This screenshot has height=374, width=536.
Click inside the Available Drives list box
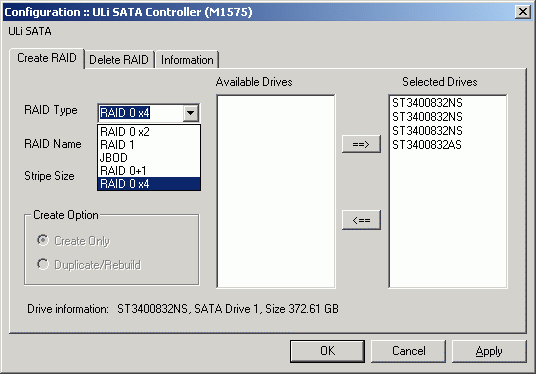click(x=276, y=191)
